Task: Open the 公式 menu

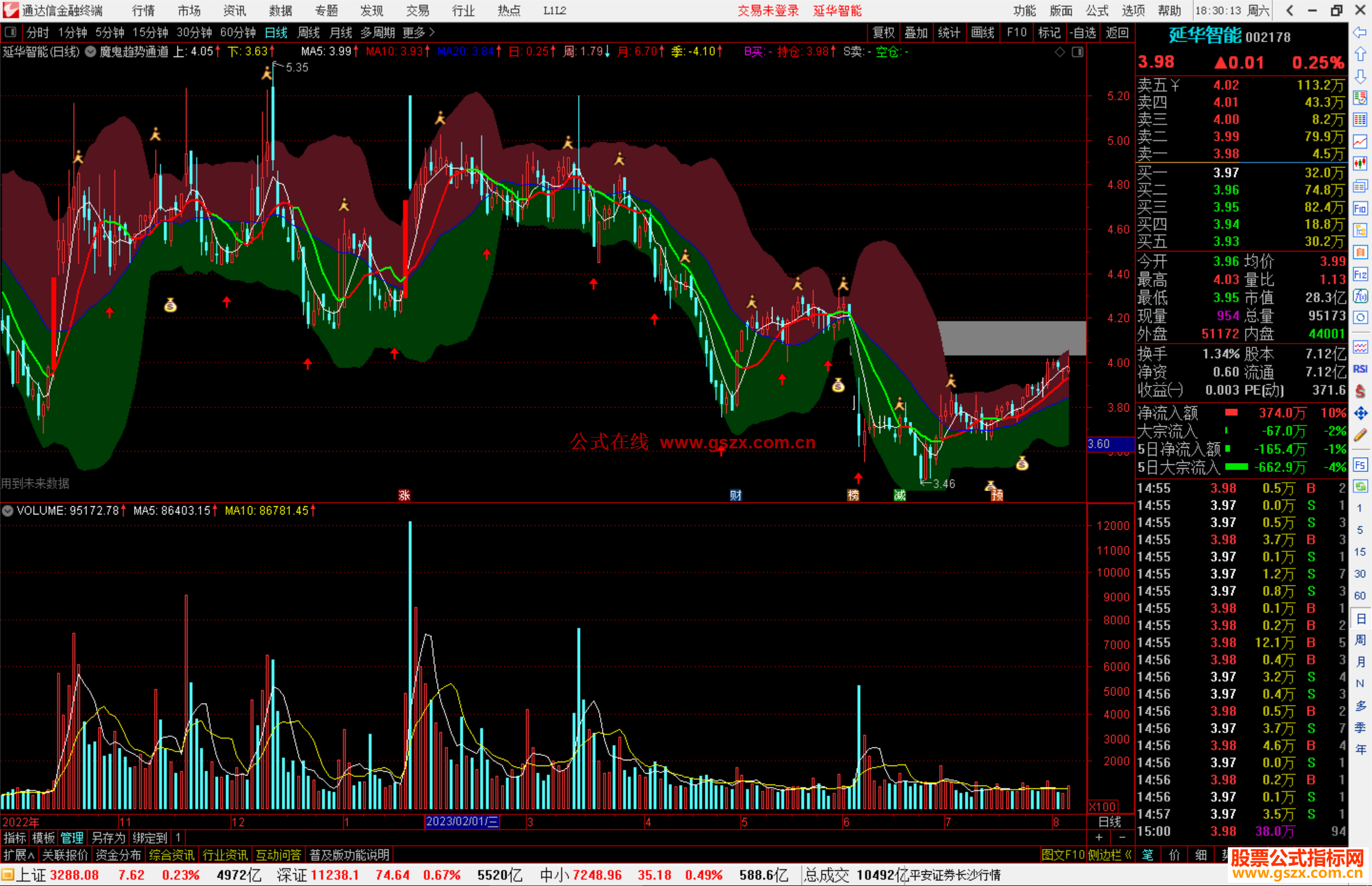Action: pos(1096,10)
